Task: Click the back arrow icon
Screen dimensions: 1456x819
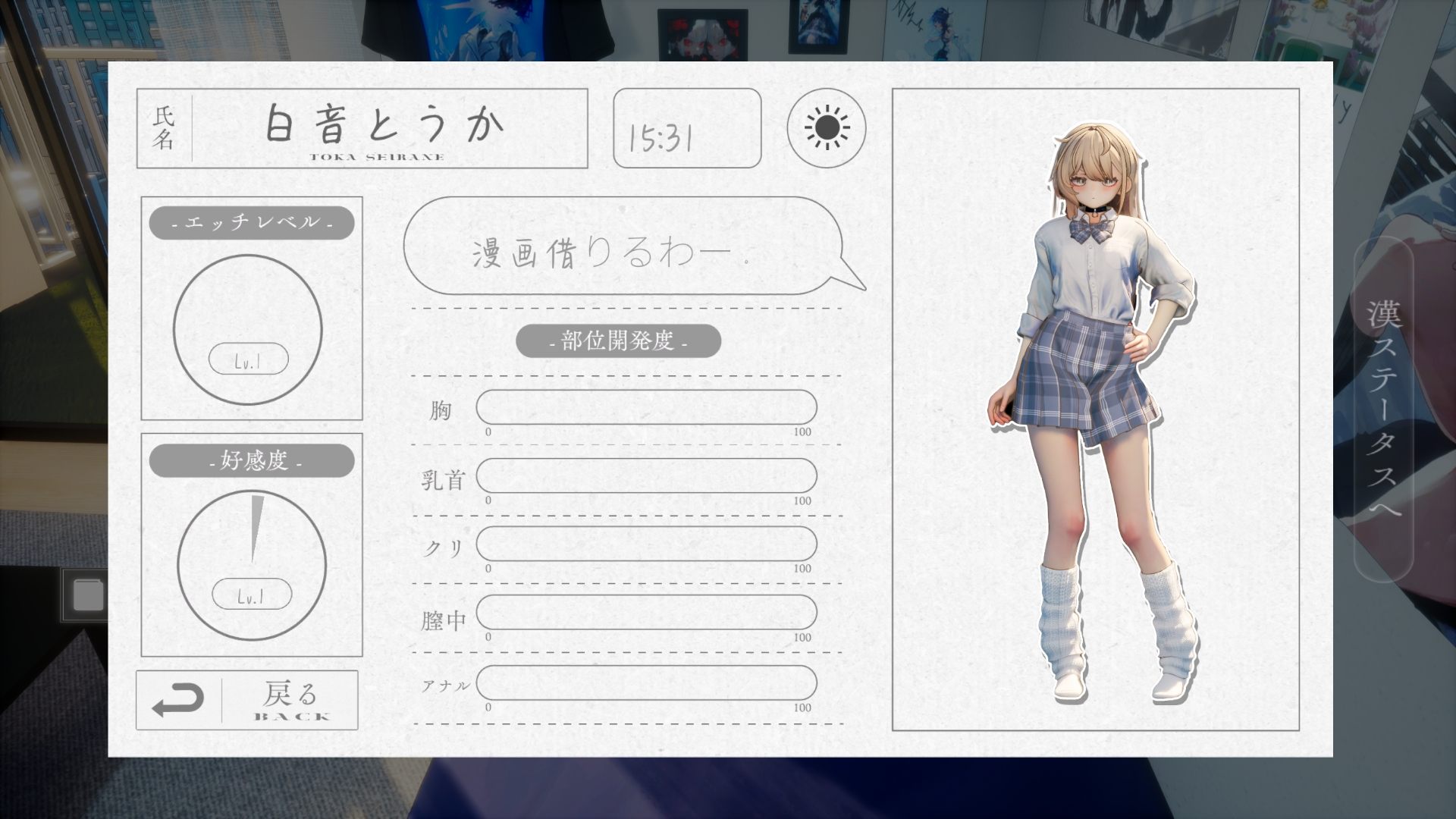Action: tap(178, 700)
